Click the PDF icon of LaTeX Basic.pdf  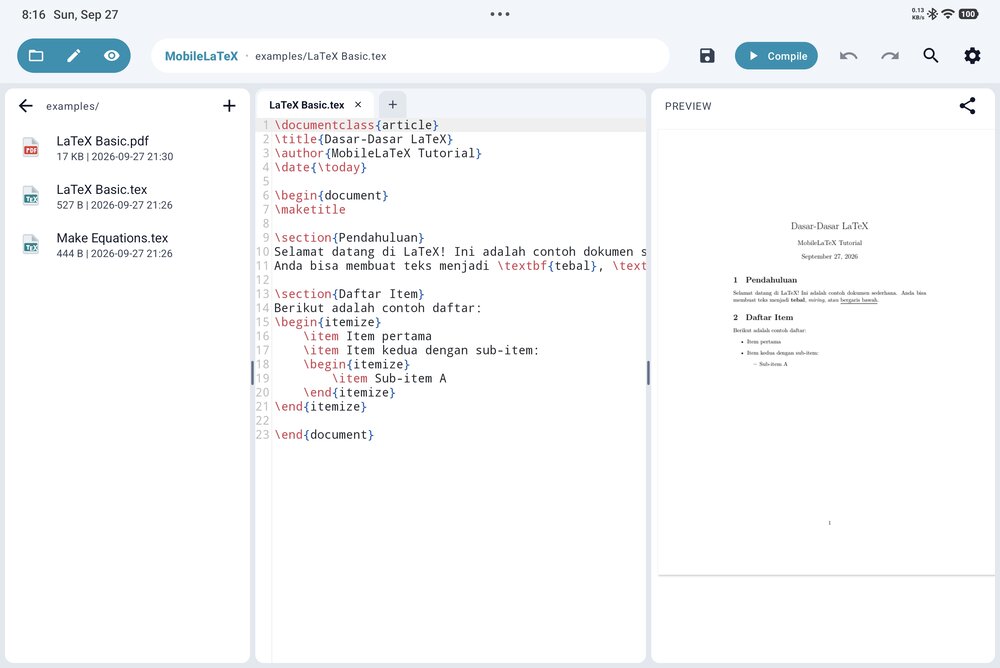click(31, 147)
